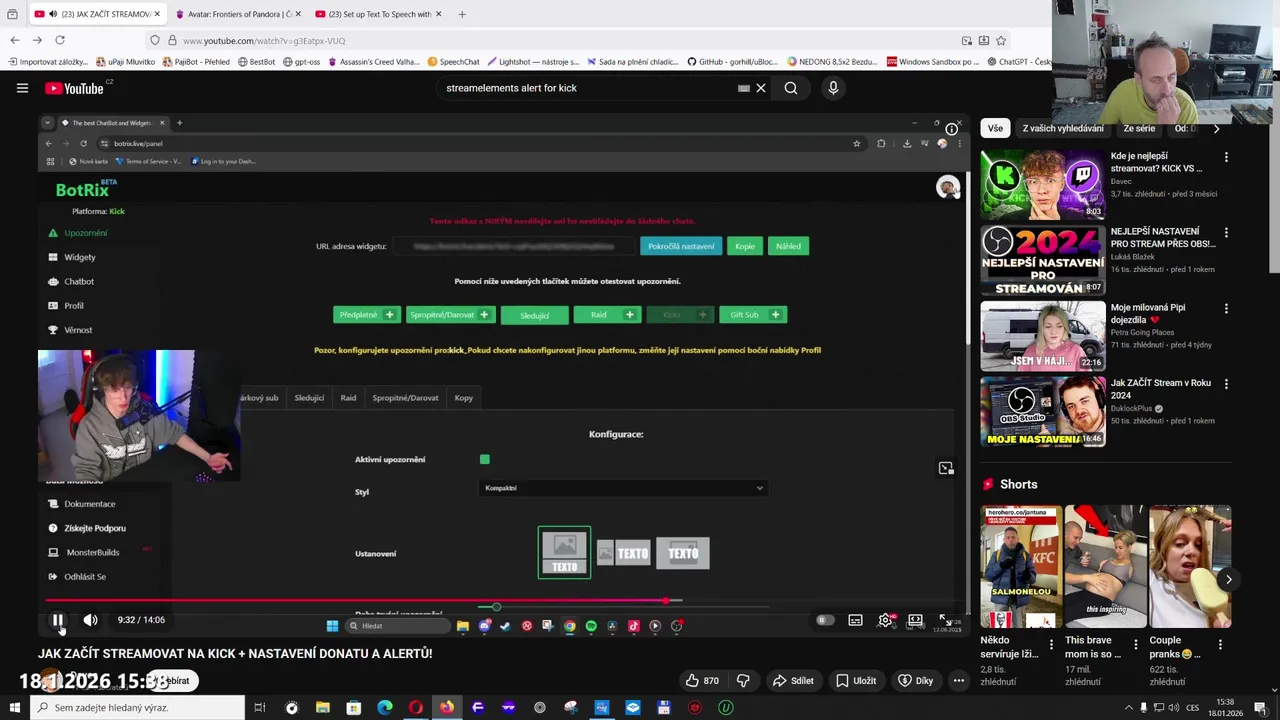The height and width of the screenshot is (720, 1280).
Task: Pause the YouTube video
Action: (x=58, y=620)
